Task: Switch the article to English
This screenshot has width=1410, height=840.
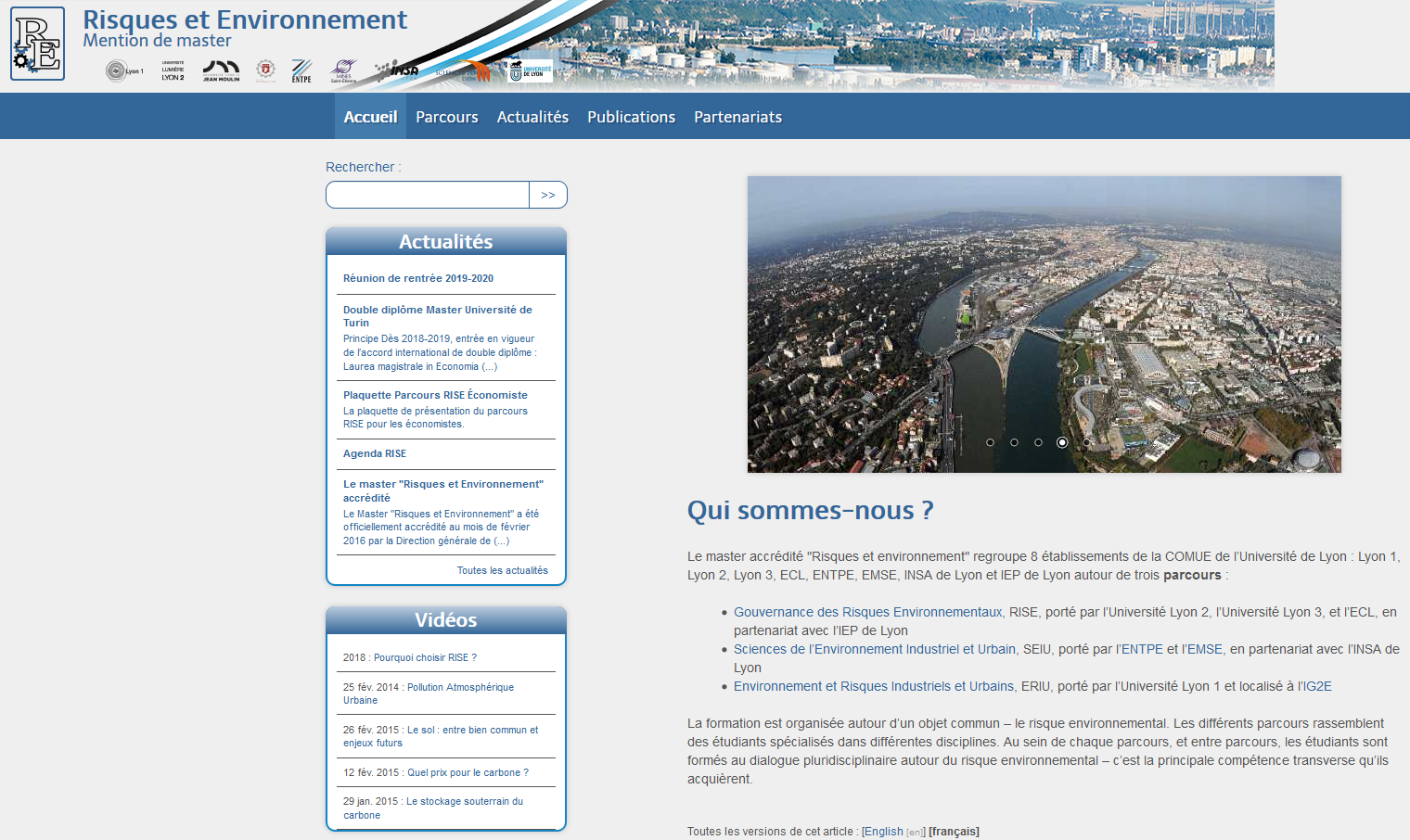Action: coord(883,832)
